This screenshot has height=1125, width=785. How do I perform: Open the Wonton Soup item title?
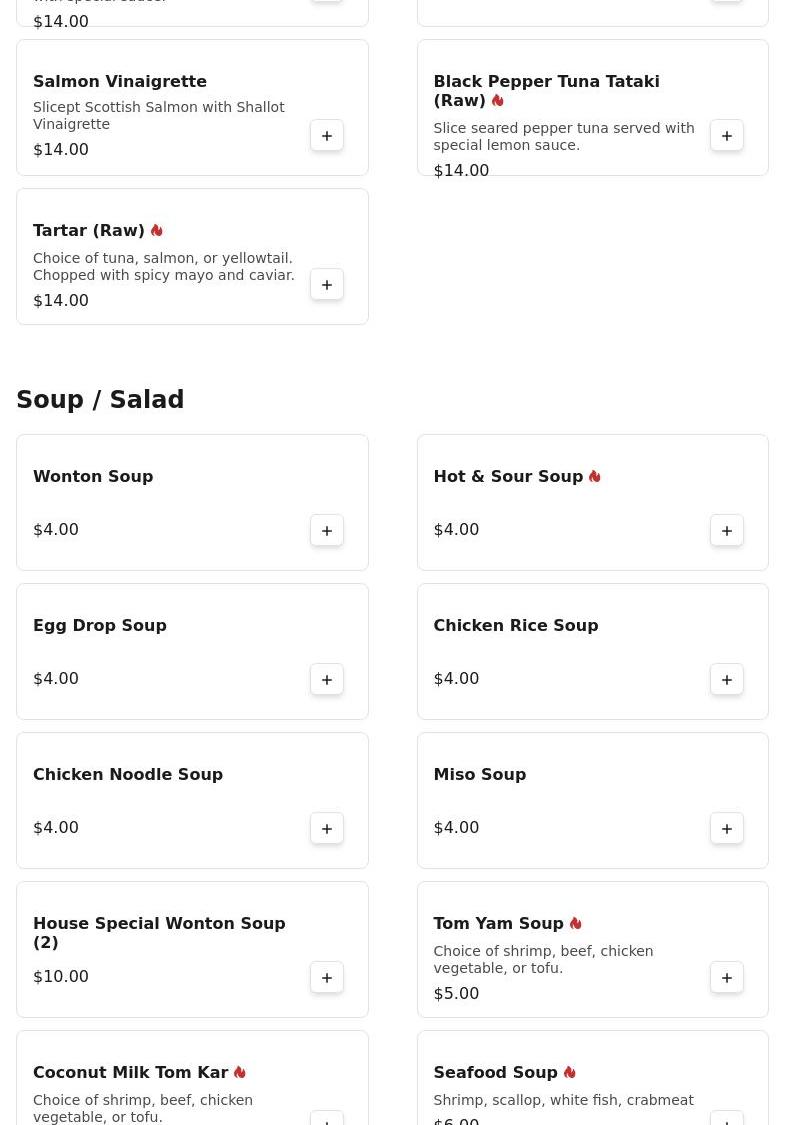coord(93,476)
